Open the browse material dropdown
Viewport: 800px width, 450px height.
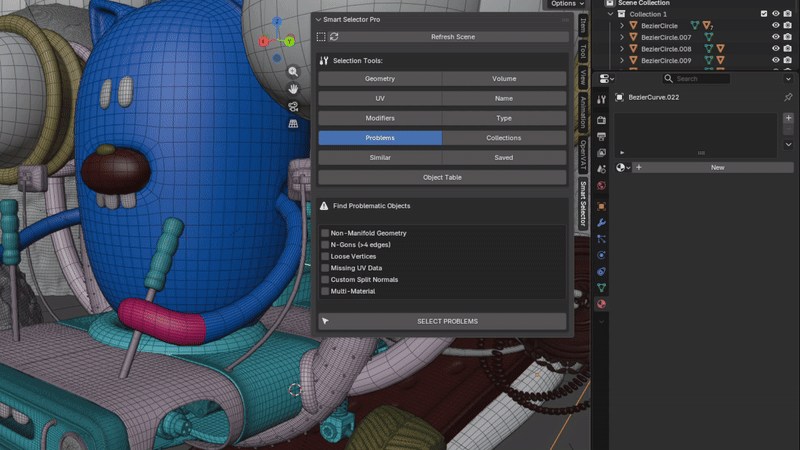pyautogui.click(x=623, y=167)
